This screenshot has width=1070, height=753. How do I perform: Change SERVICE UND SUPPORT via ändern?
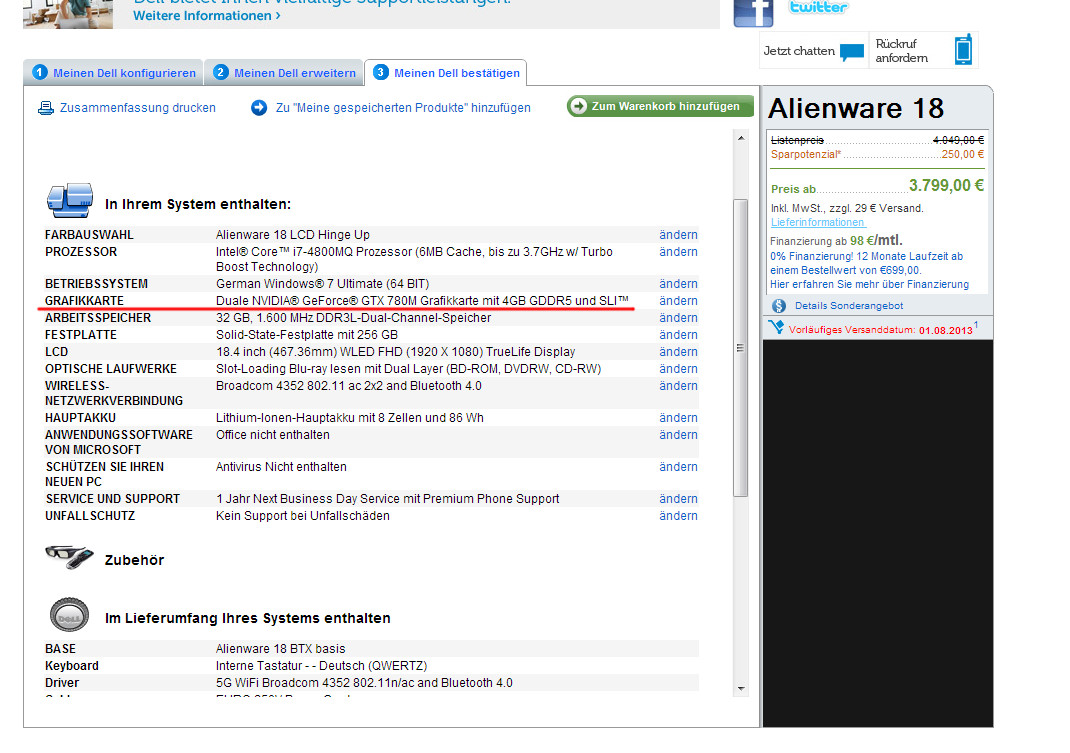pyautogui.click(x=678, y=499)
